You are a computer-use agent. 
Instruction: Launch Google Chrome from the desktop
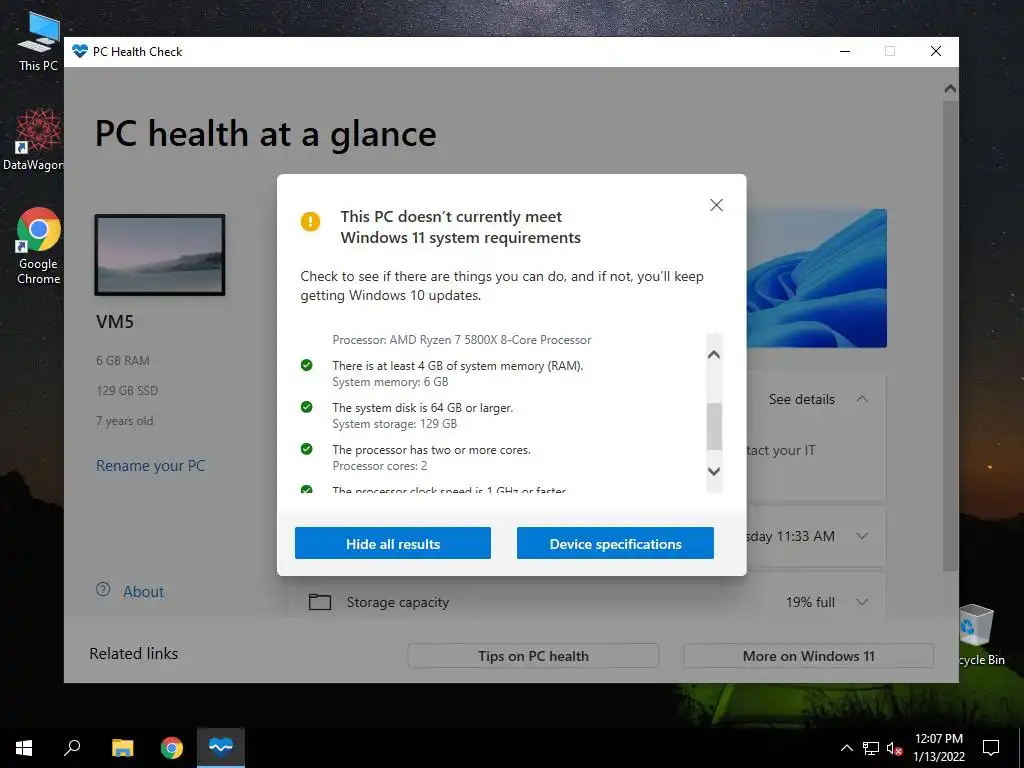point(38,246)
